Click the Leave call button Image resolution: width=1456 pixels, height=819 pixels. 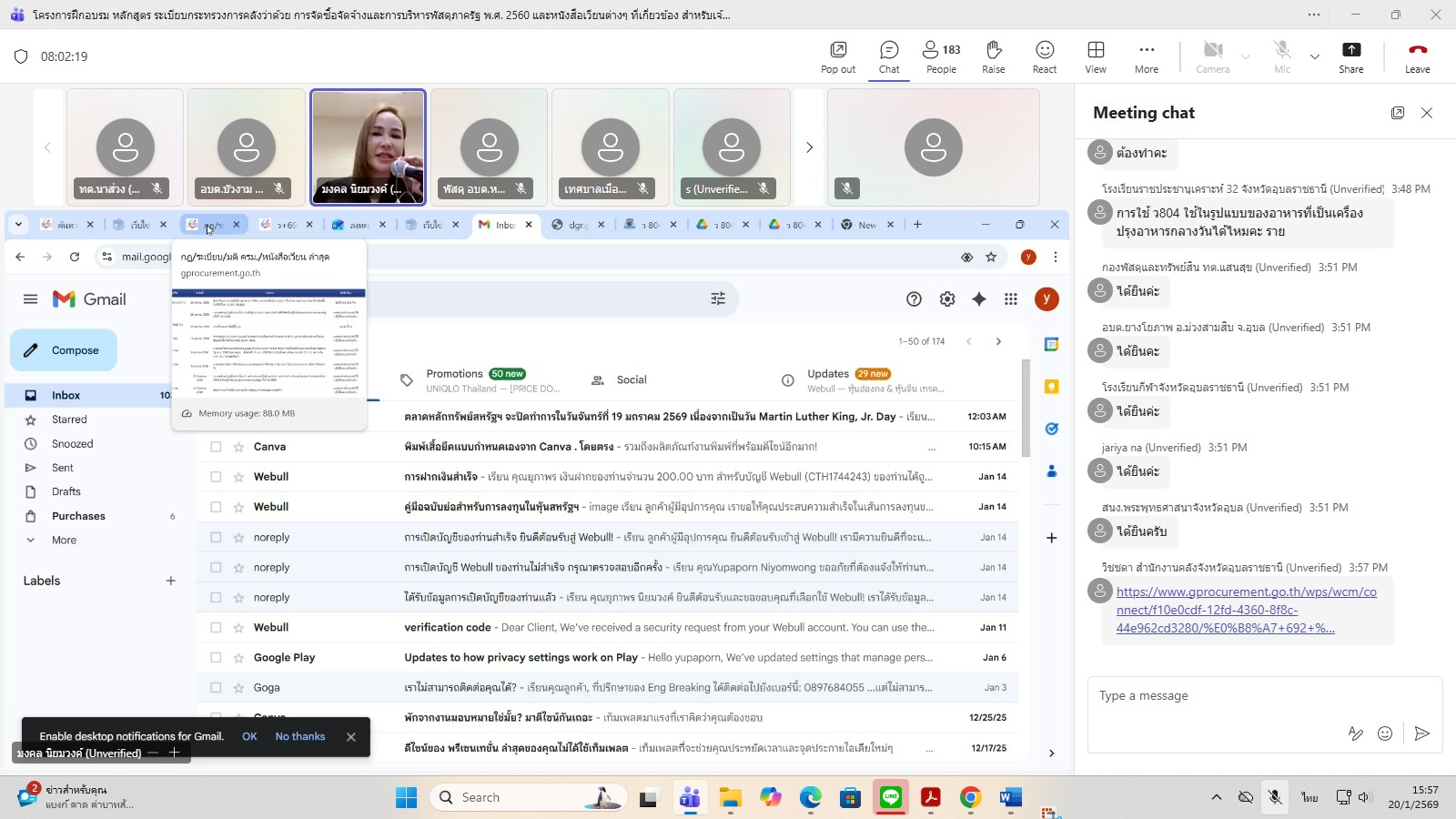(x=1417, y=56)
